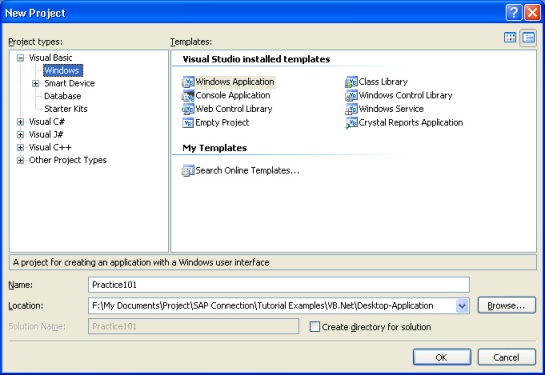The image size is (545, 375).
Task: Choose the Class Library template icon
Action: pyautogui.click(x=351, y=82)
